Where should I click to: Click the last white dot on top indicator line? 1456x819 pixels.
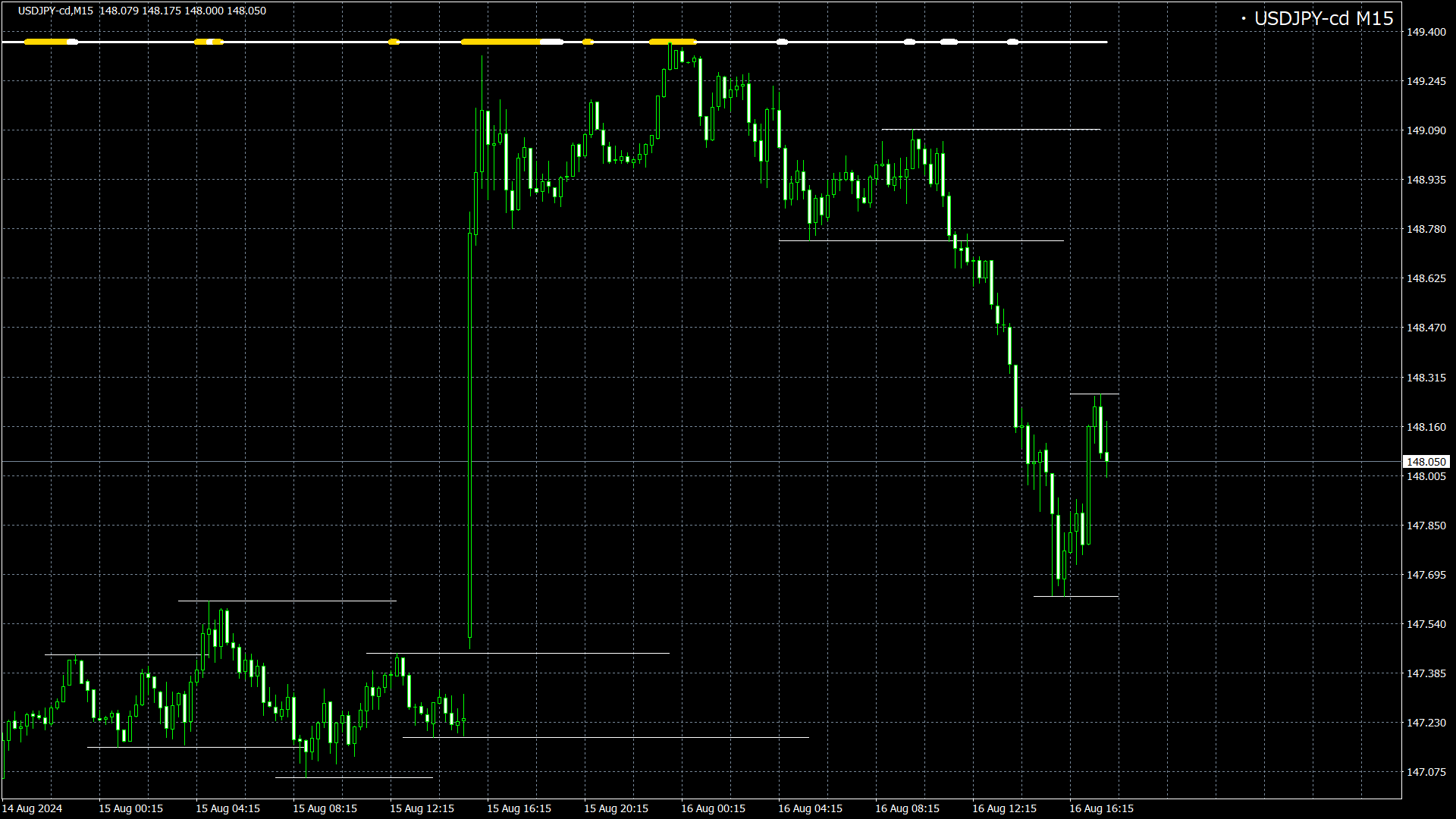[x=1012, y=42]
